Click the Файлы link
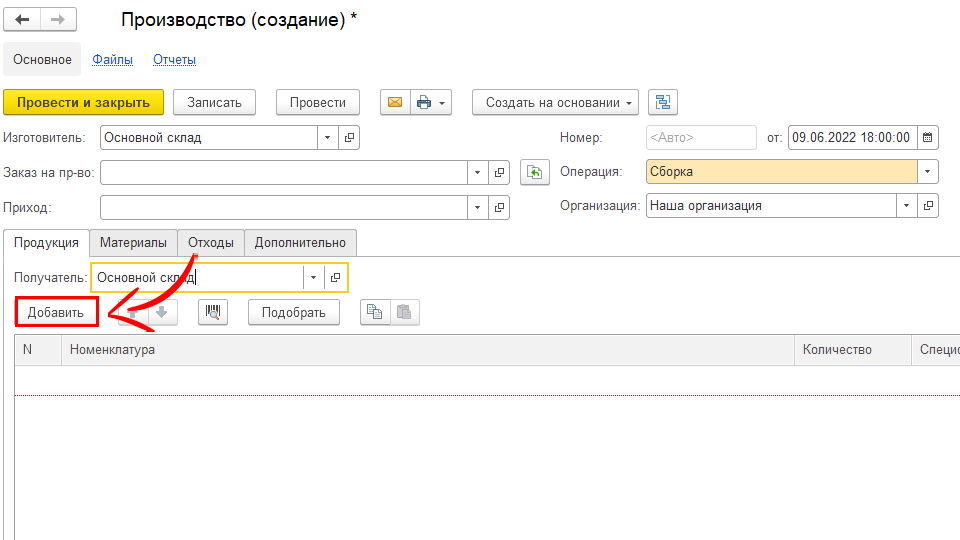Image resolution: width=960 pixels, height=540 pixels. 112,60
